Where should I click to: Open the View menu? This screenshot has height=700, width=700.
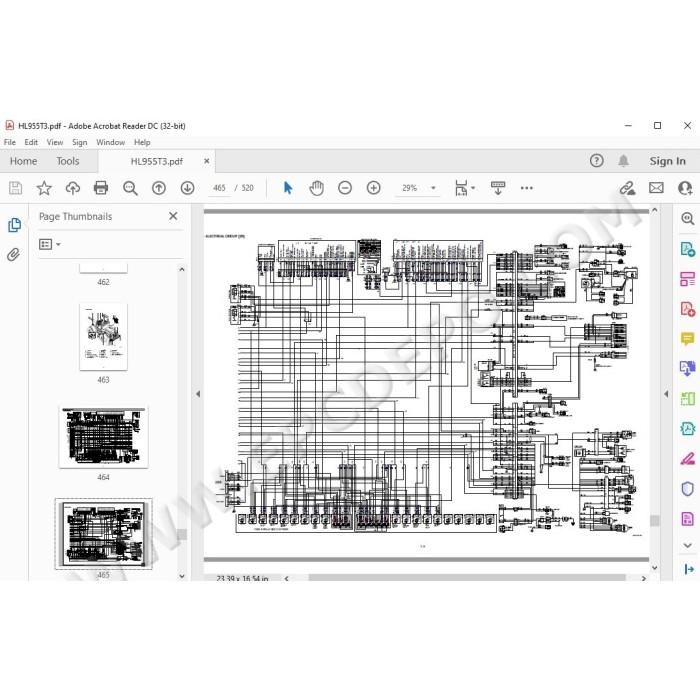[55, 142]
